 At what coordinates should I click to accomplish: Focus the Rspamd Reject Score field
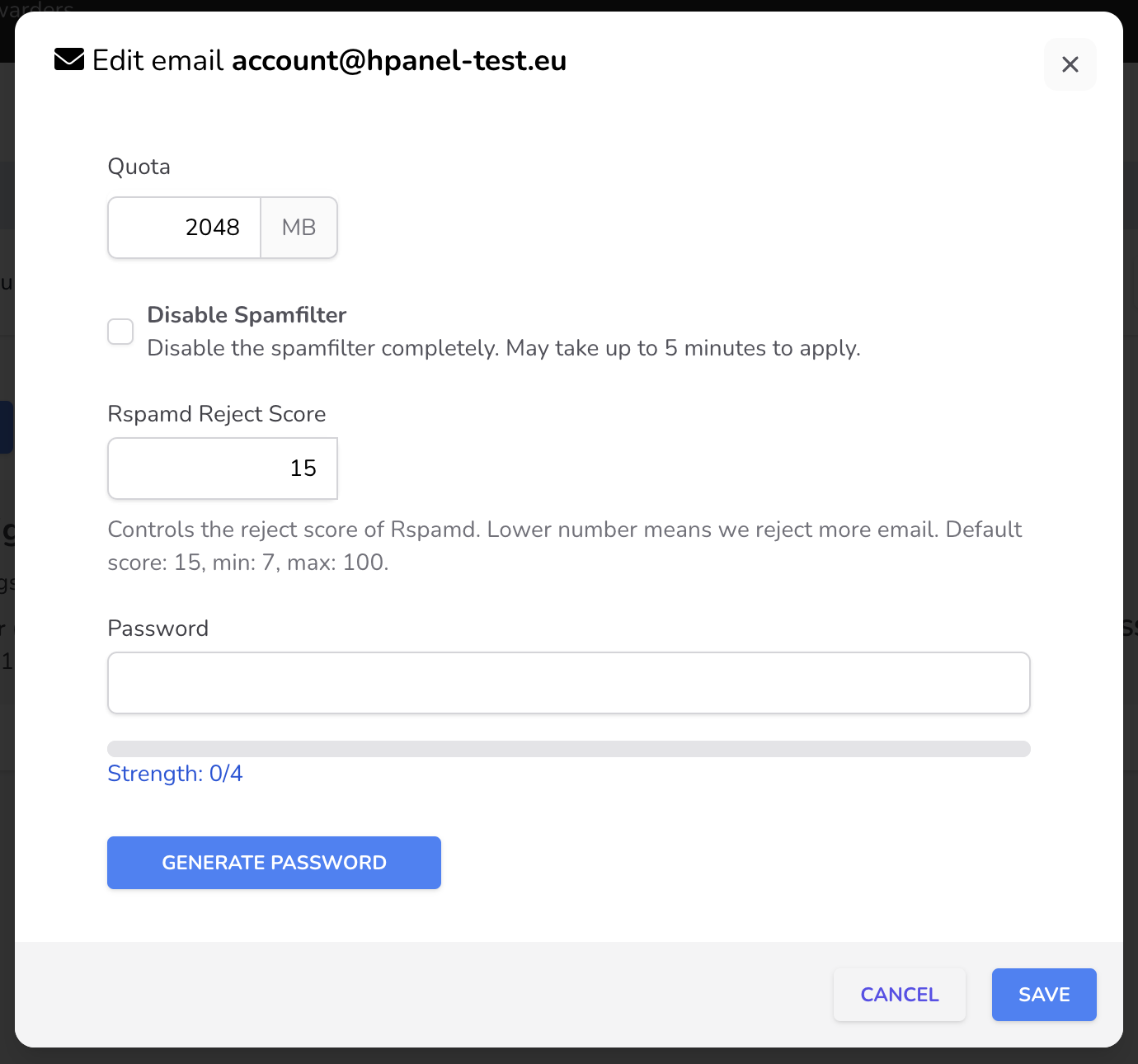(223, 468)
